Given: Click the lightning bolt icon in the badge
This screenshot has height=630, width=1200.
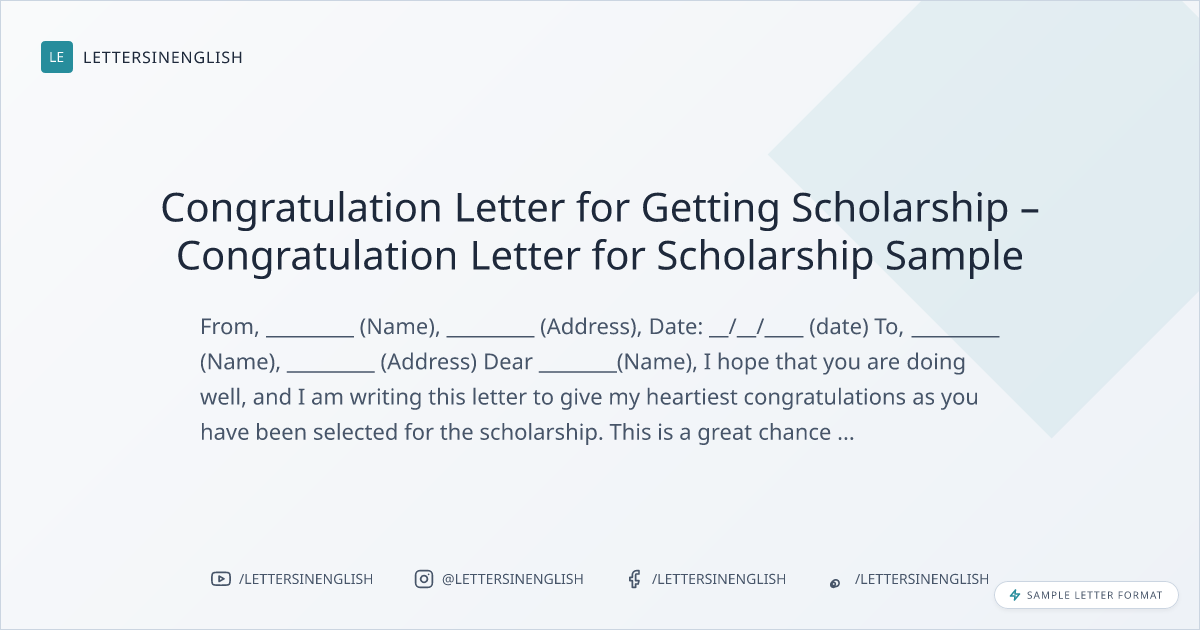Looking at the screenshot, I should point(1015,595).
